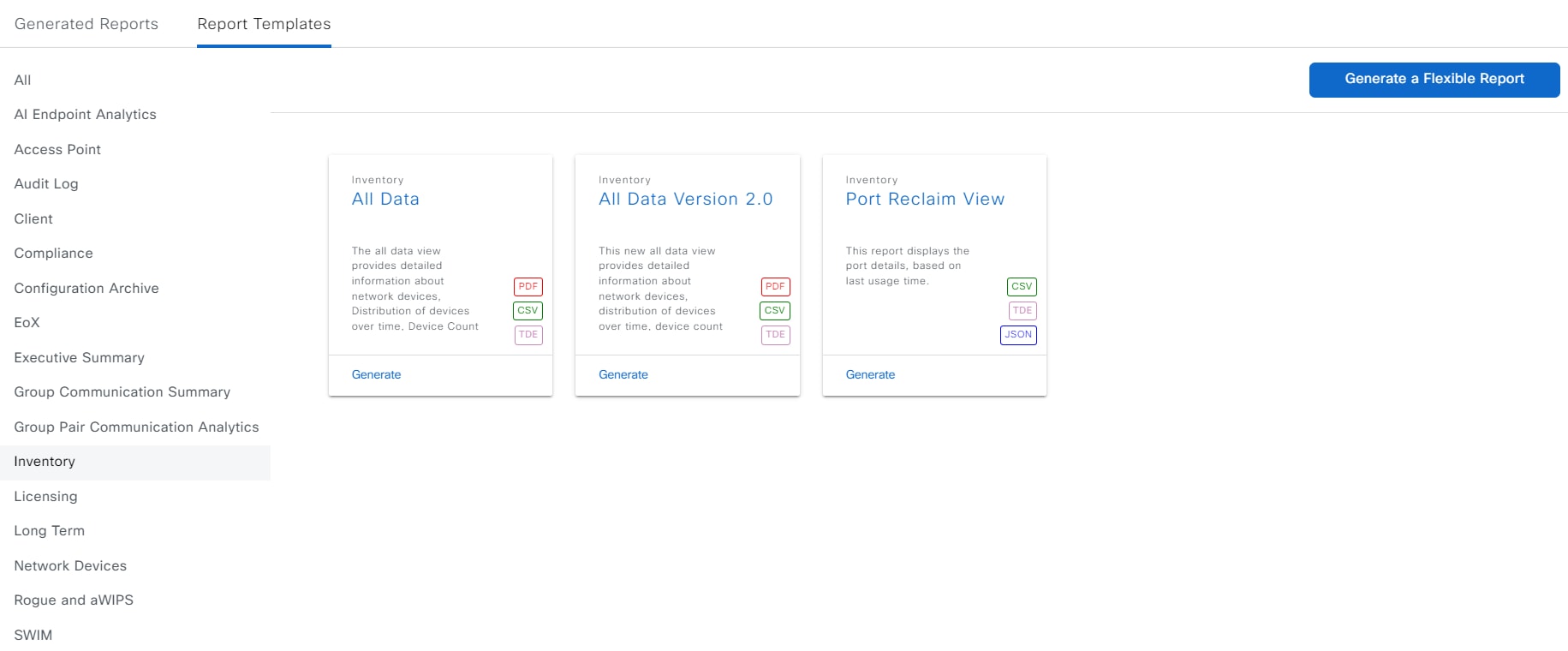Click TDE badge on Port Reclaim View card

coord(1022,311)
